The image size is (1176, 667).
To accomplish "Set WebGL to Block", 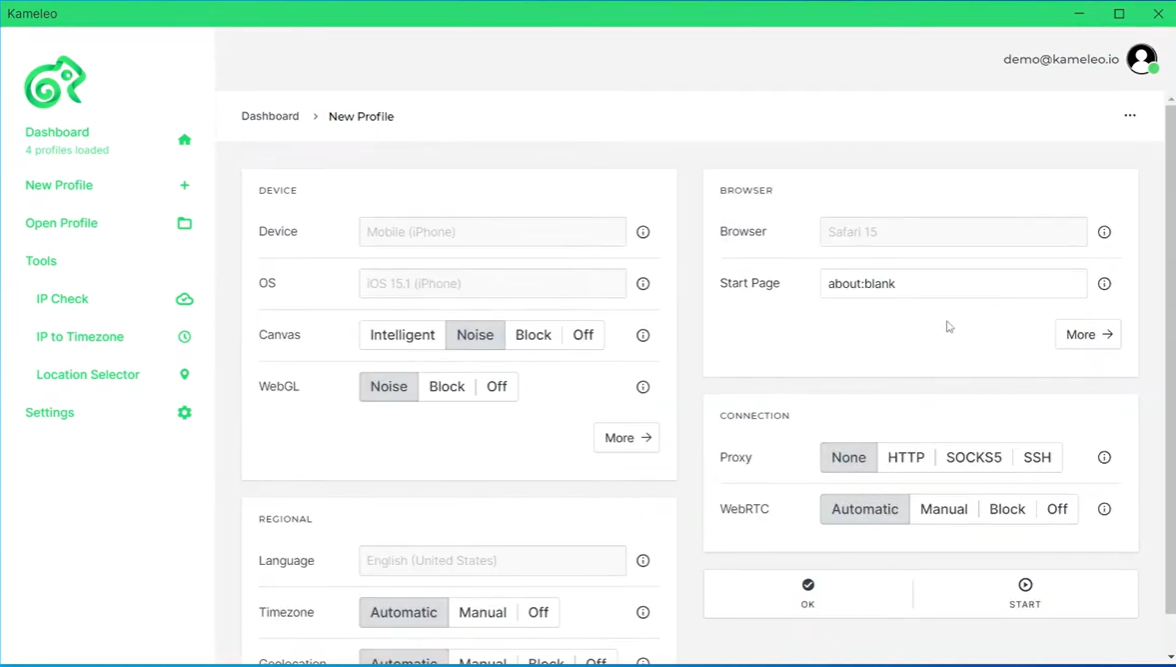I will 447,386.
